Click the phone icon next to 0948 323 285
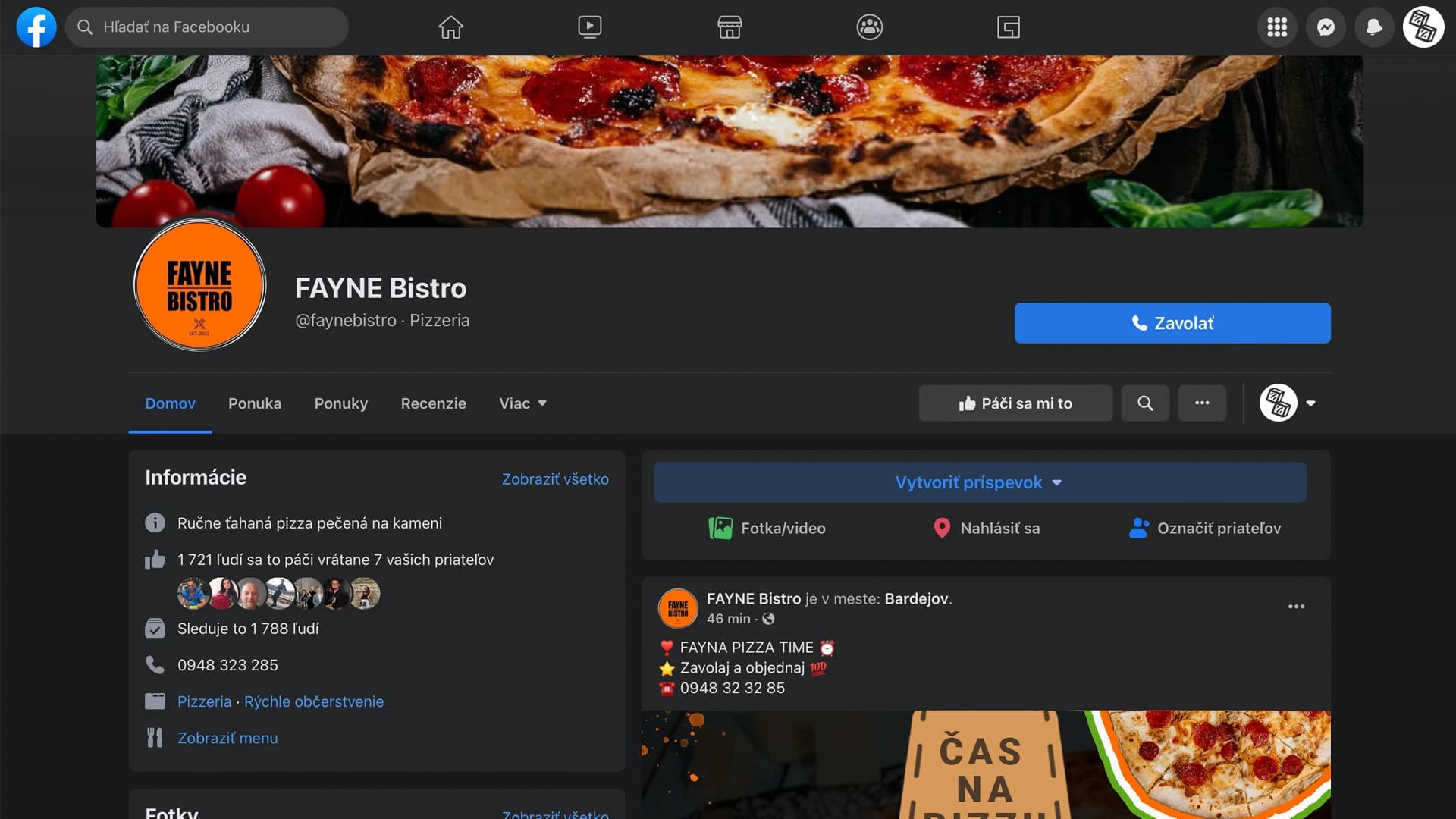 click(155, 665)
